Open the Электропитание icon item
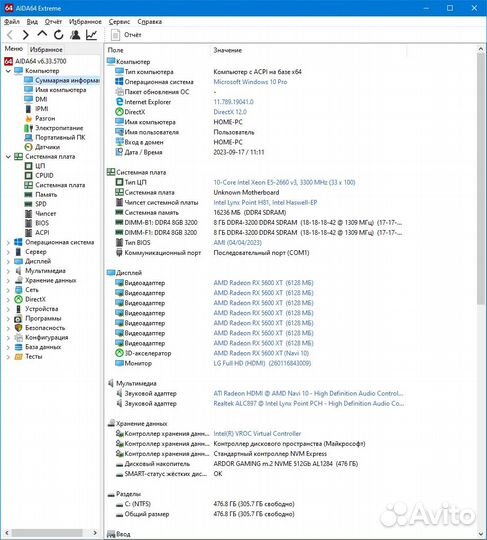This screenshot has width=487, height=540. 29,128
